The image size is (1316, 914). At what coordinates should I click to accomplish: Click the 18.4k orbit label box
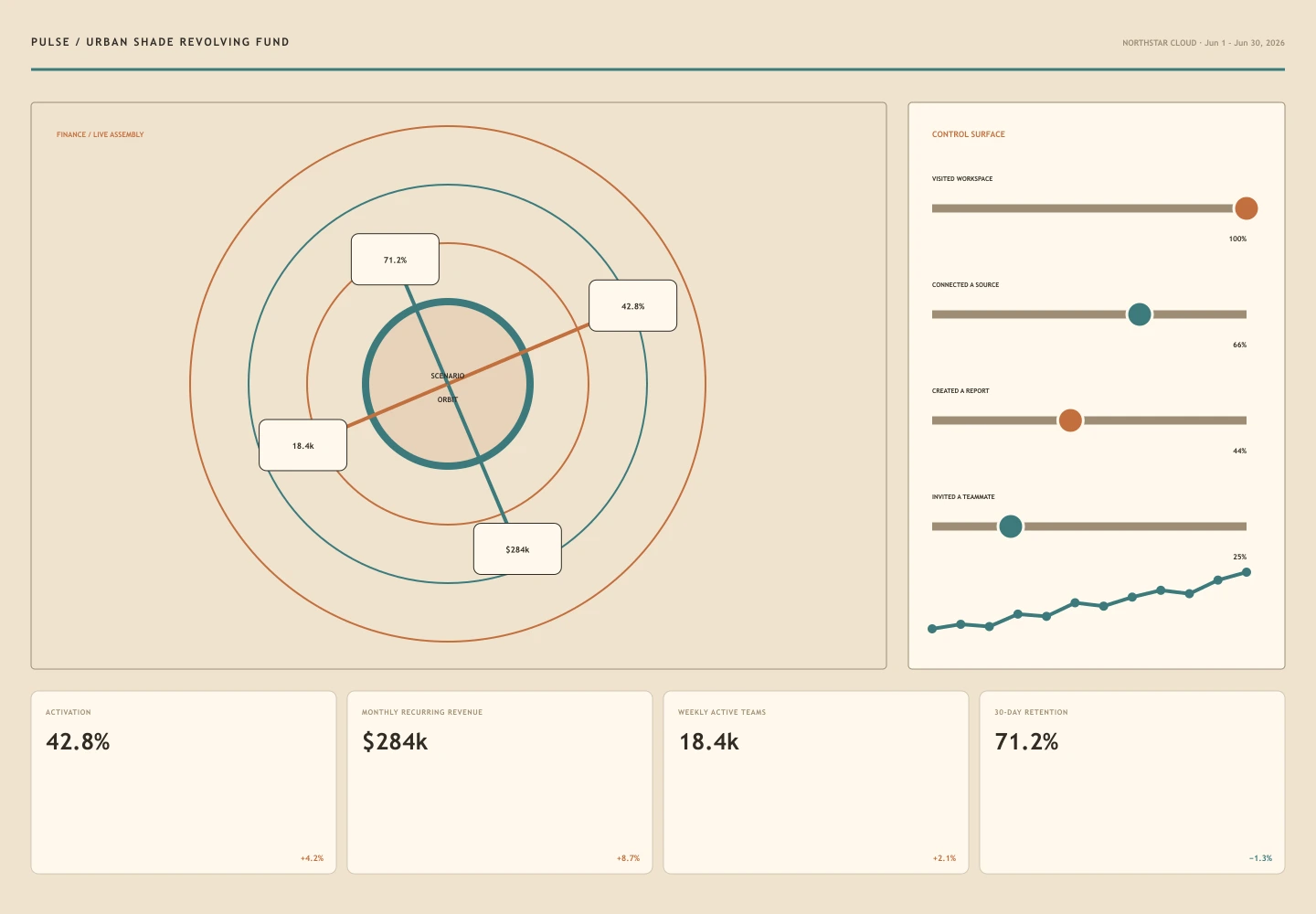pos(302,445)
